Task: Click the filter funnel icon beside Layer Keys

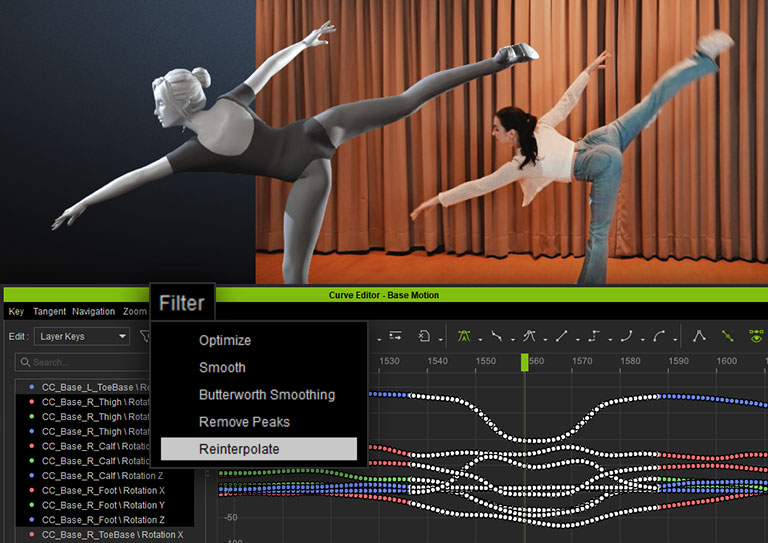Action: (145, 337)
